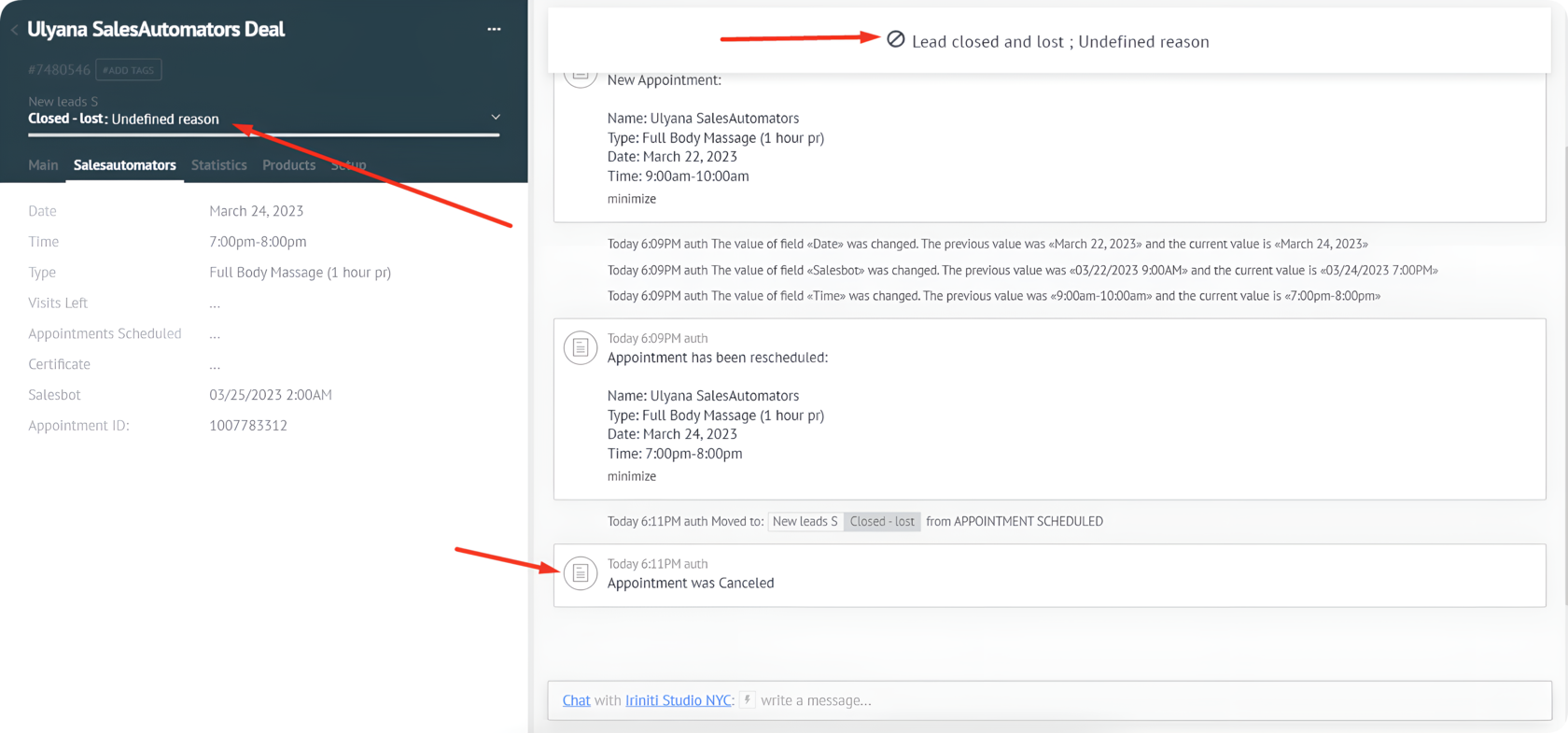
Task: Minimize the New Appointment note
Action: (x=632, y=199)
